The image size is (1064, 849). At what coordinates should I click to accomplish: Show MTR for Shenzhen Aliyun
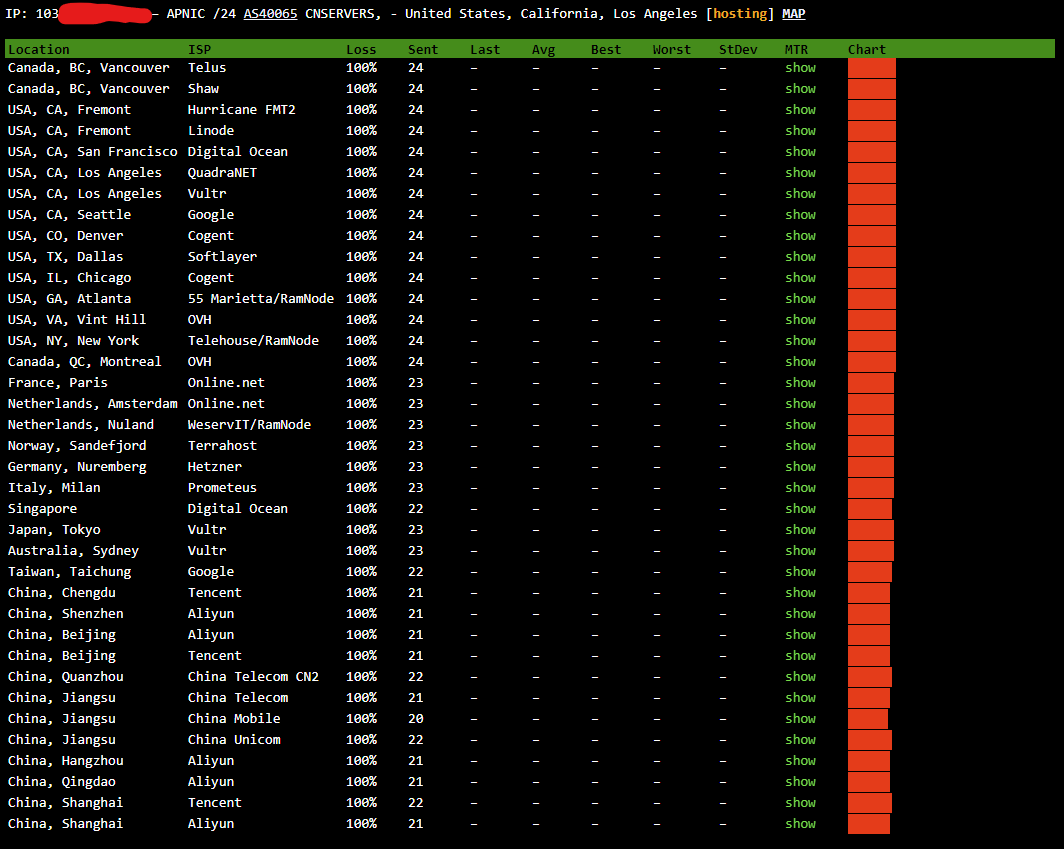point(801,614)
